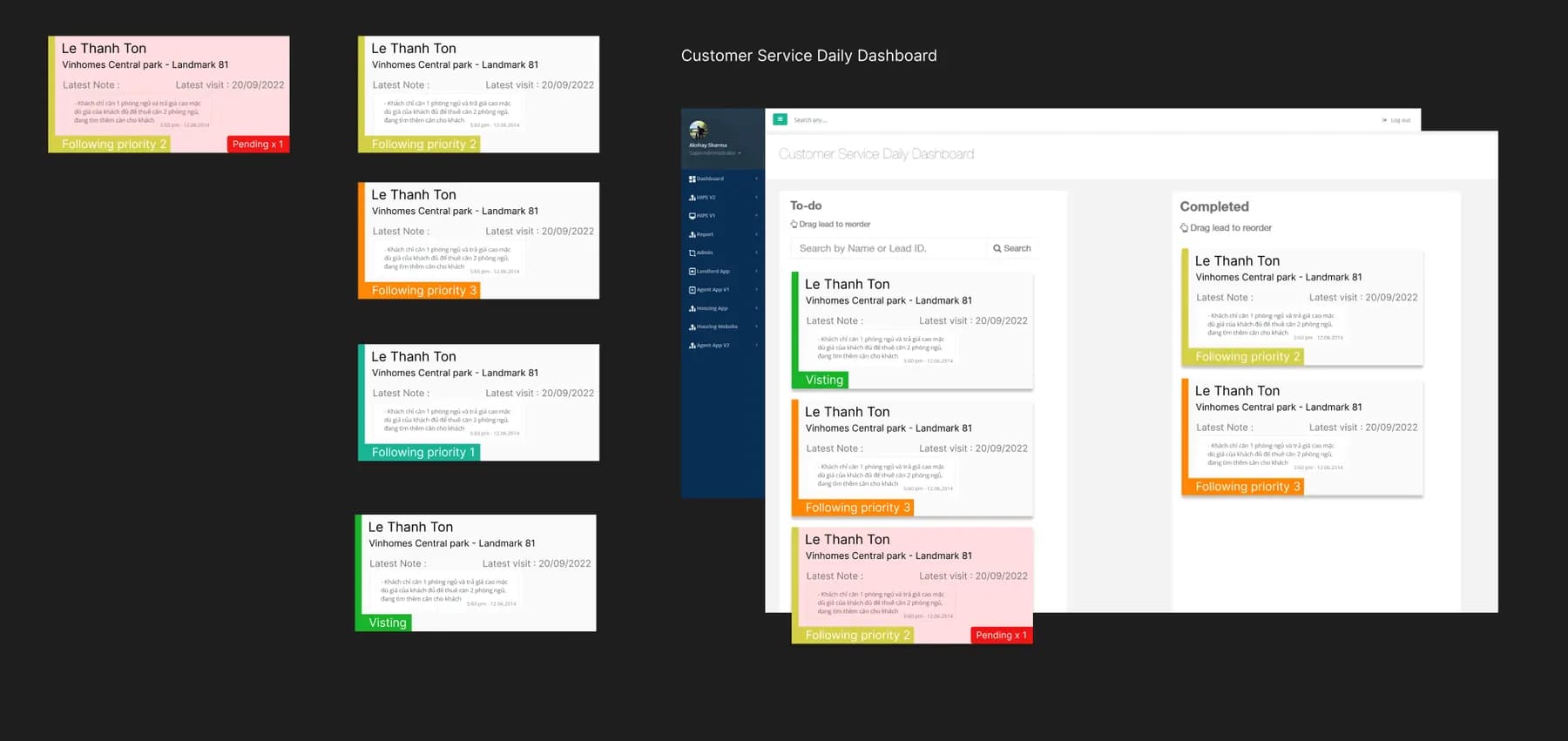Screen dimensions: 1568x741
Task: Click the Housing App icon
Action: [x=692, y=308]
